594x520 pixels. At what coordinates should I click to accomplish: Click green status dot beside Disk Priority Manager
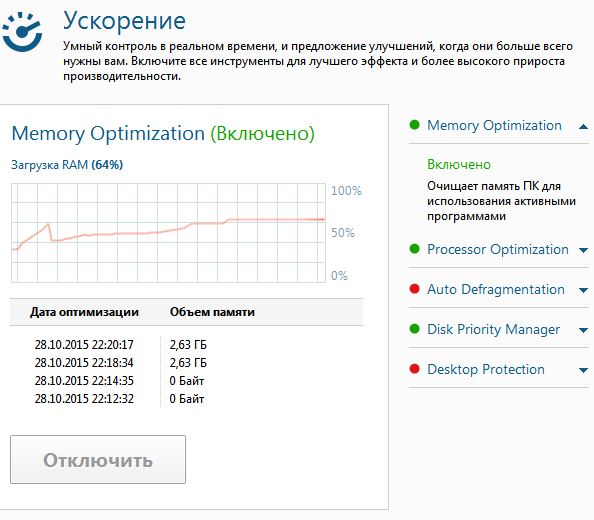pyautogui.click(x=414, y=329)
